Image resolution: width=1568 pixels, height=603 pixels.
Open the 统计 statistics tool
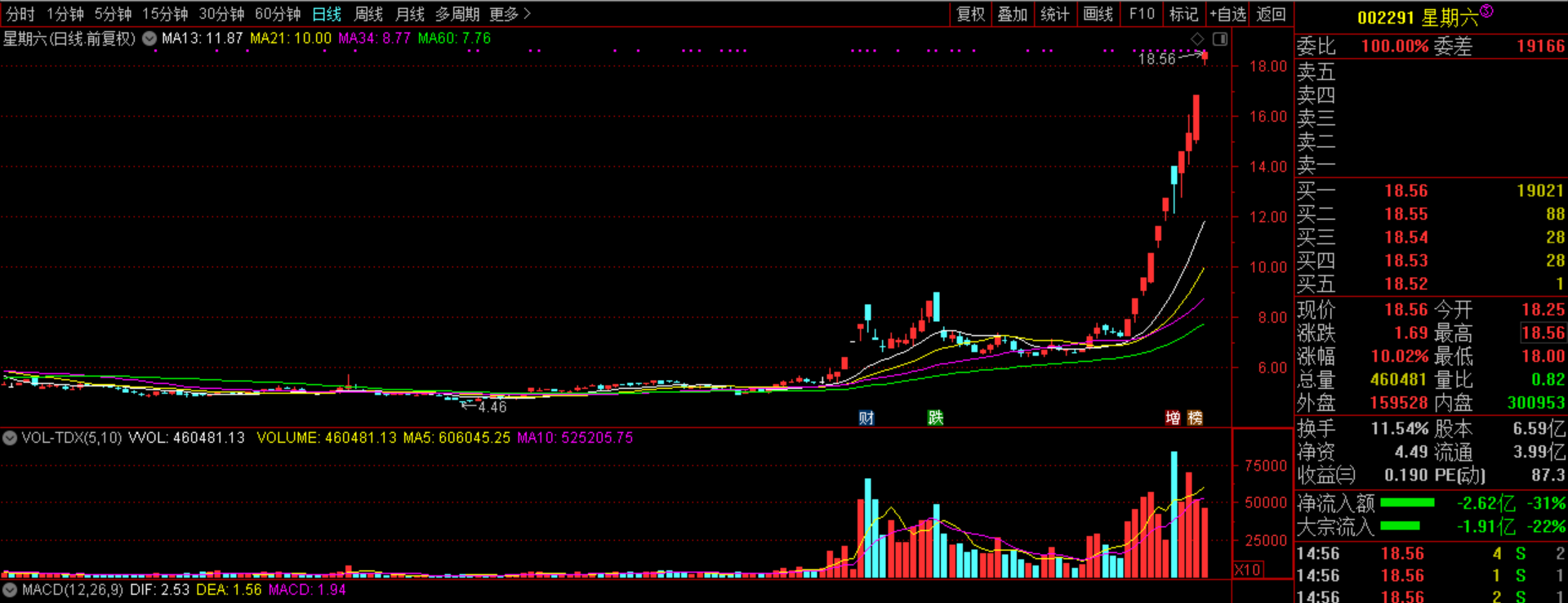(x=1055, y=14)
